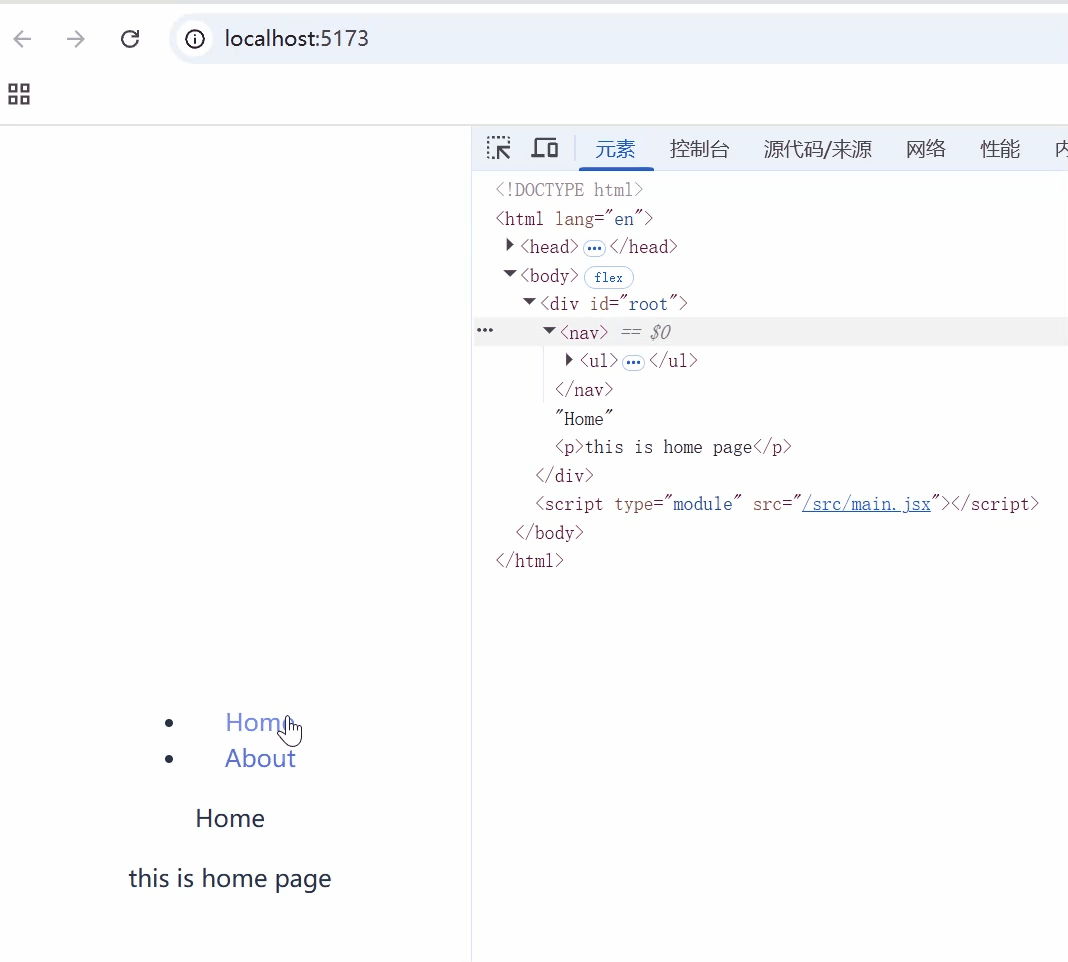The image size is (1068, 962).
Task: Select the script type="module" row
Action: (787, 504)
